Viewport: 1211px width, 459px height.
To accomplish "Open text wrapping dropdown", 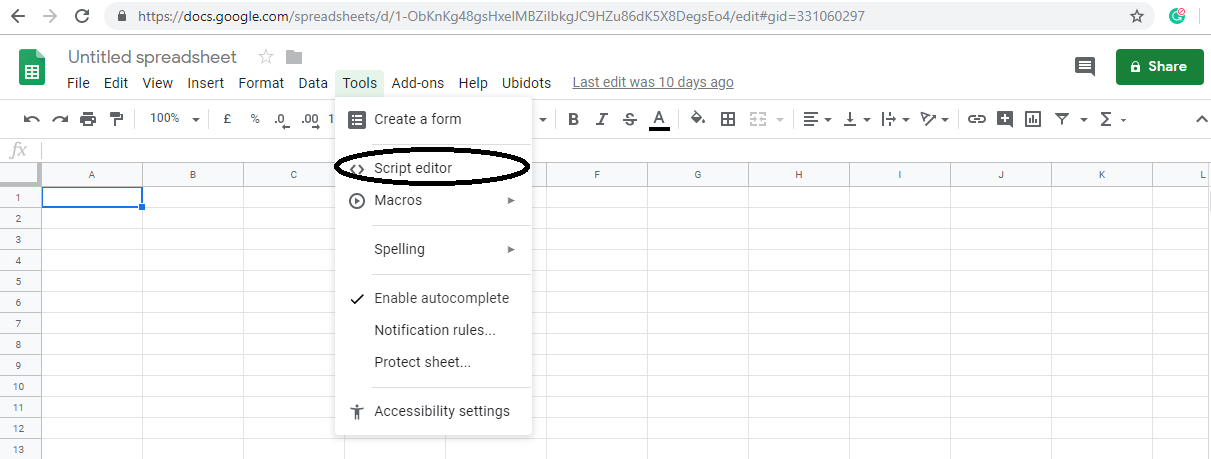I will [x=895, y=119].
